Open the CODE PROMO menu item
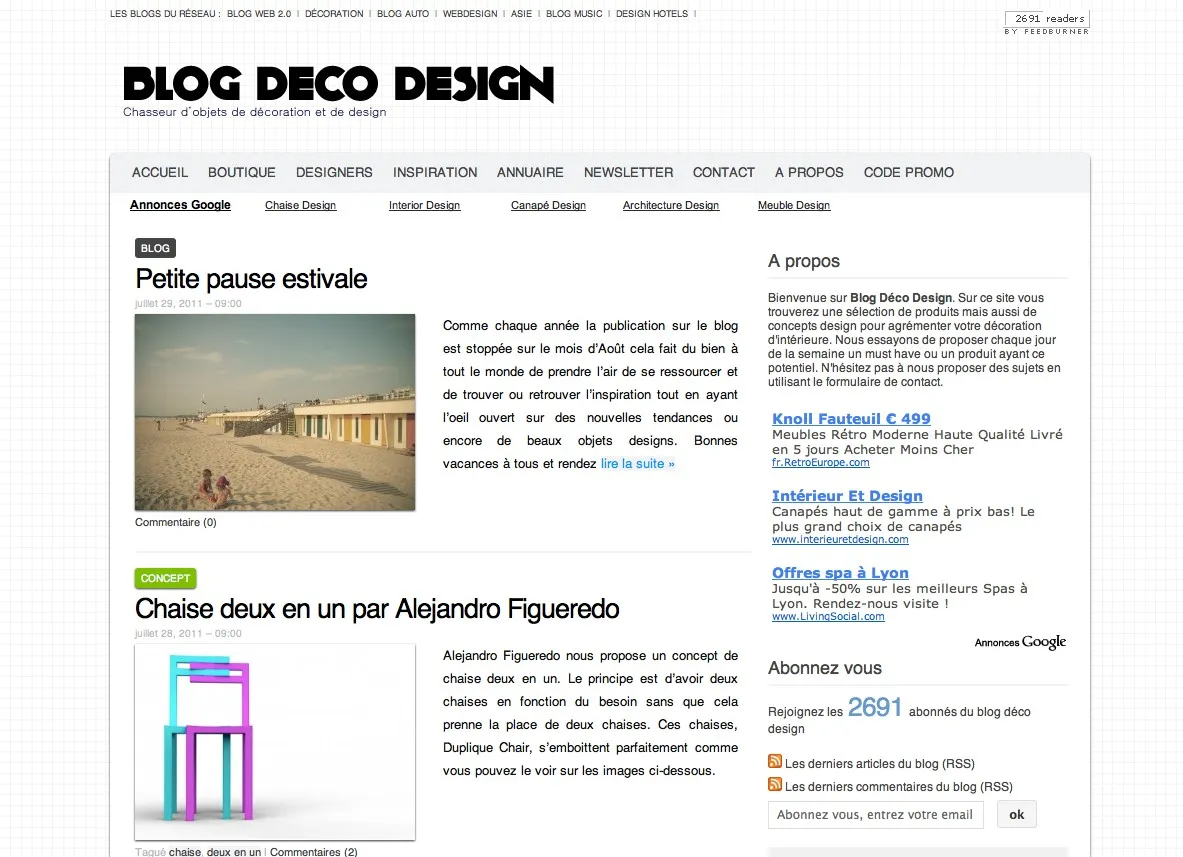Viewport: 1183px width, 857px height. 908,173
